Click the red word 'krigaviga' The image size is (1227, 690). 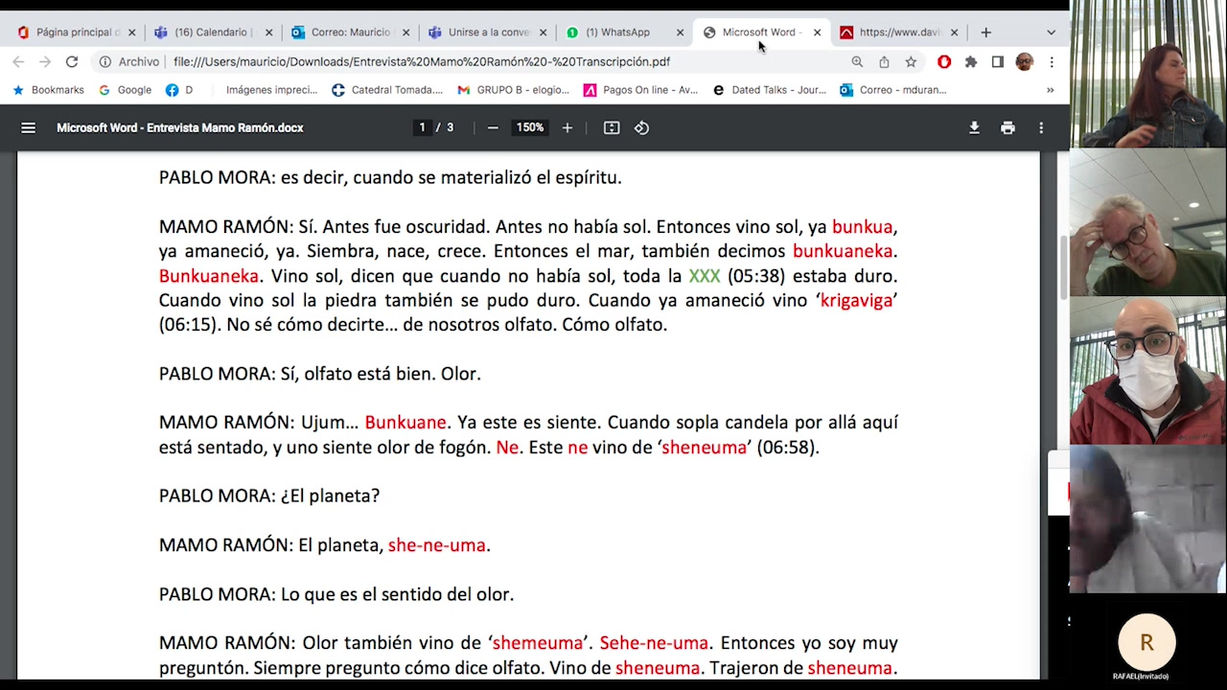tap(856, 300)
